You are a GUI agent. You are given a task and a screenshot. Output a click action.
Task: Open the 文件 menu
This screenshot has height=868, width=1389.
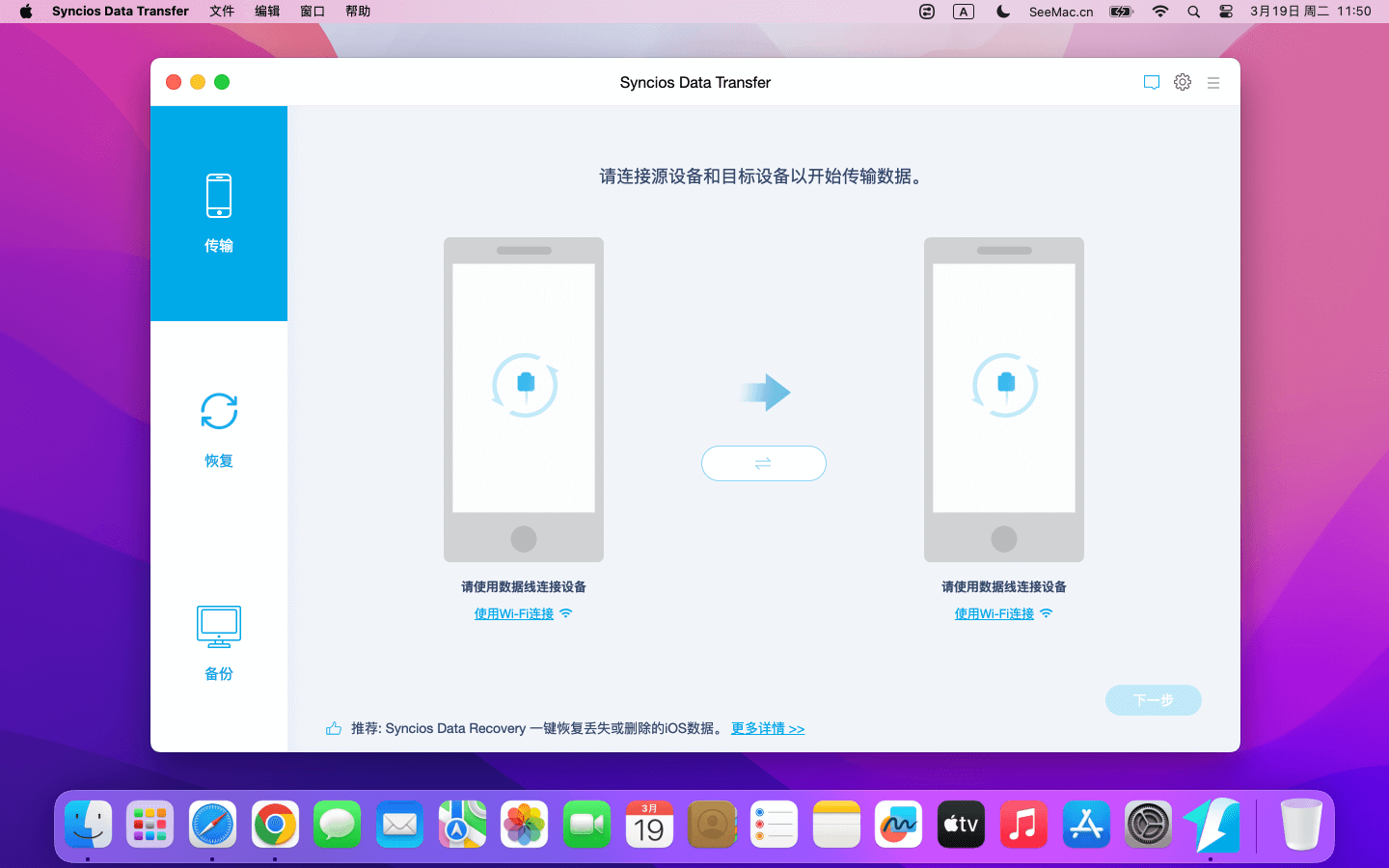[x=222, y=12]
